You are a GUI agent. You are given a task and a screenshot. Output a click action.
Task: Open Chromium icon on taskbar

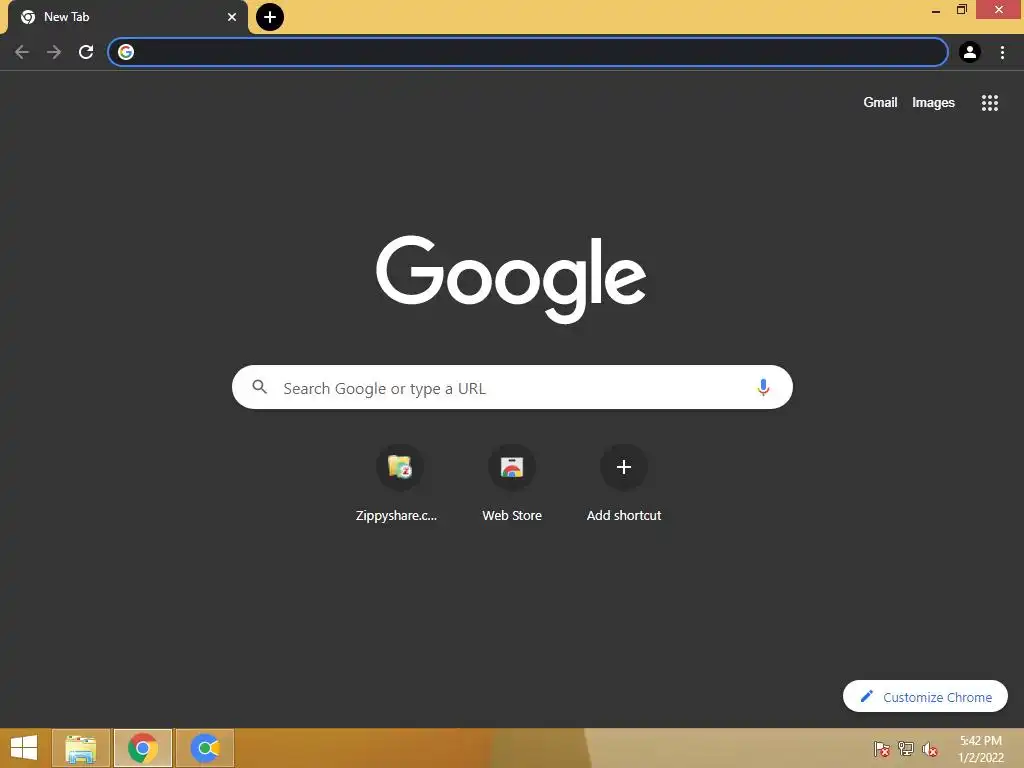[205, 748]
